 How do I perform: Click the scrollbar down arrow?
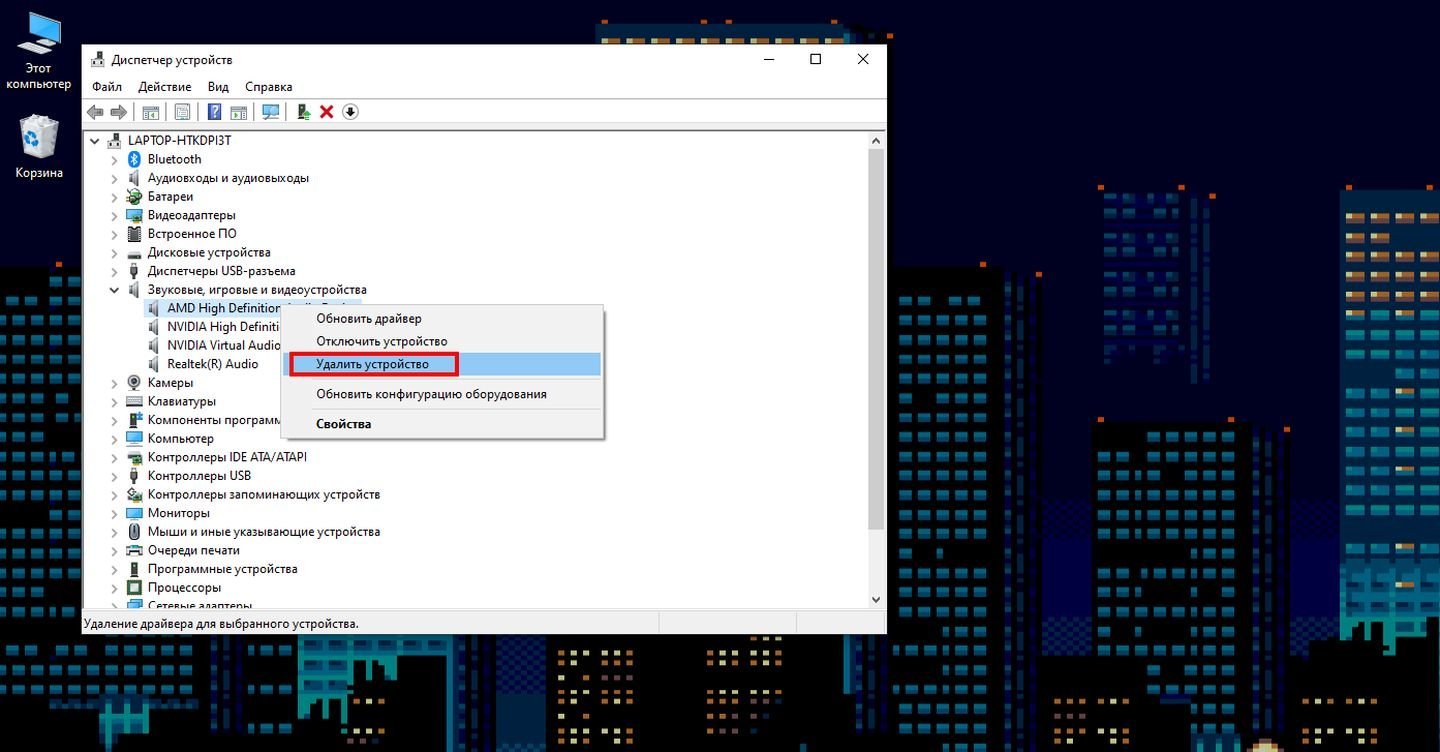[x=876, y=599]
